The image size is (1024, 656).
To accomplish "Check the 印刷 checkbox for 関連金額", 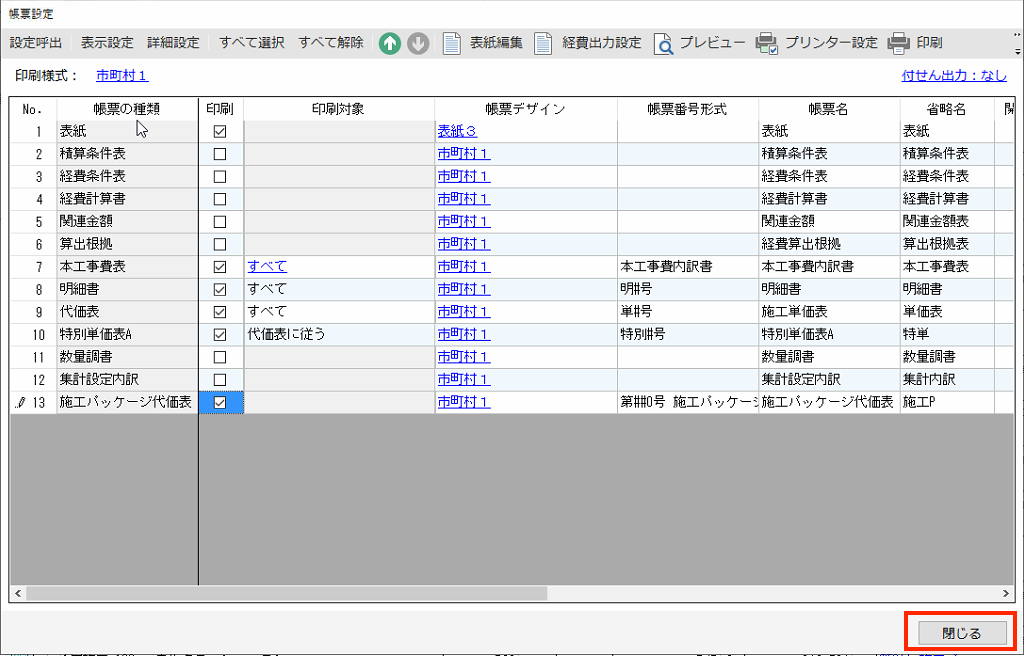I will tap(220, 221).
